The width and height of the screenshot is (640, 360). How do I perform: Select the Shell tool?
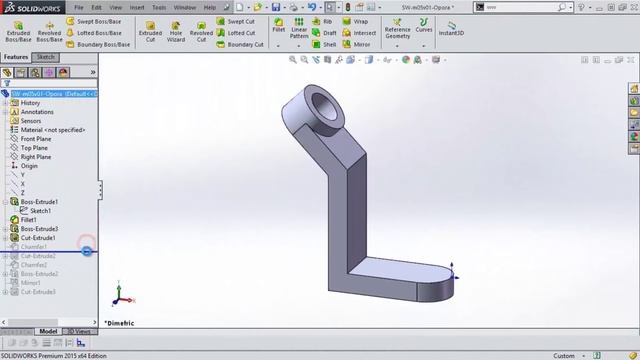point(324,44)
